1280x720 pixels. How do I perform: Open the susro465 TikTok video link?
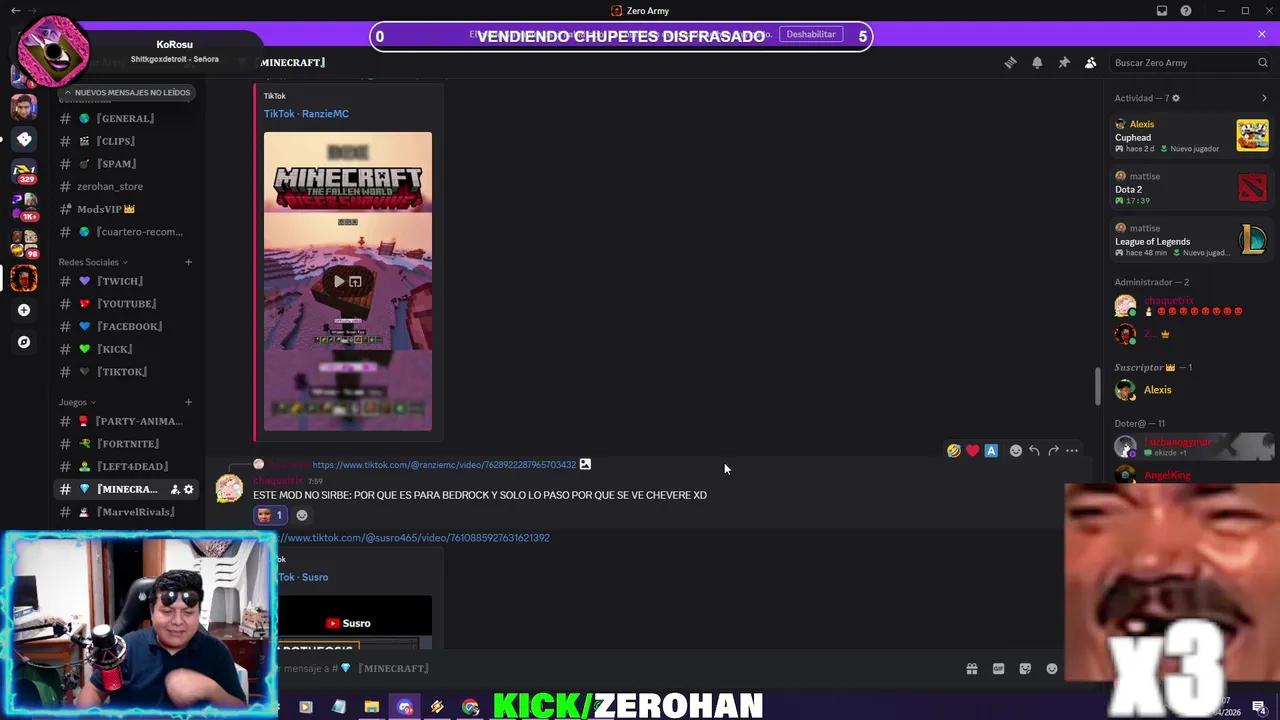[415, 538]
